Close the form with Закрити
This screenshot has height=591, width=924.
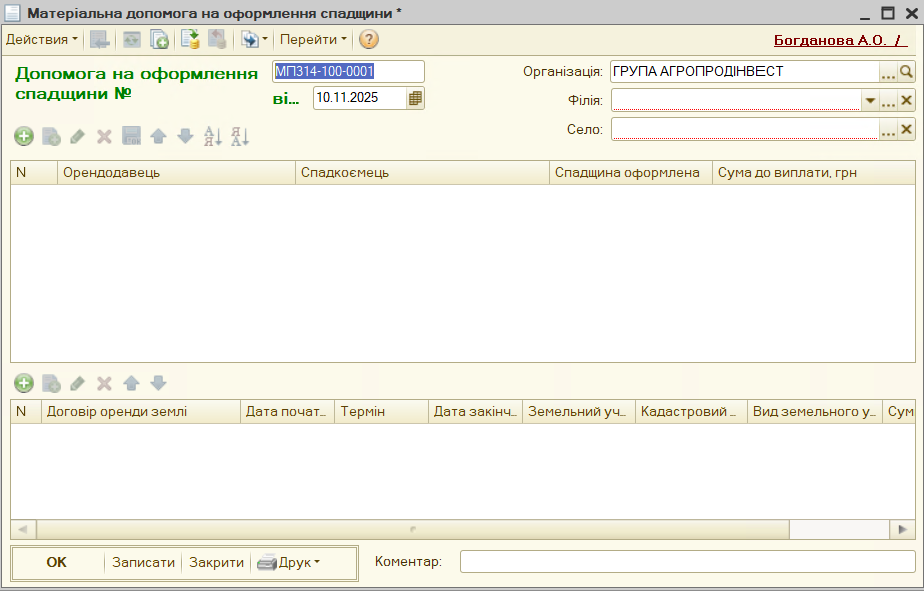click(x=216, y=563)
